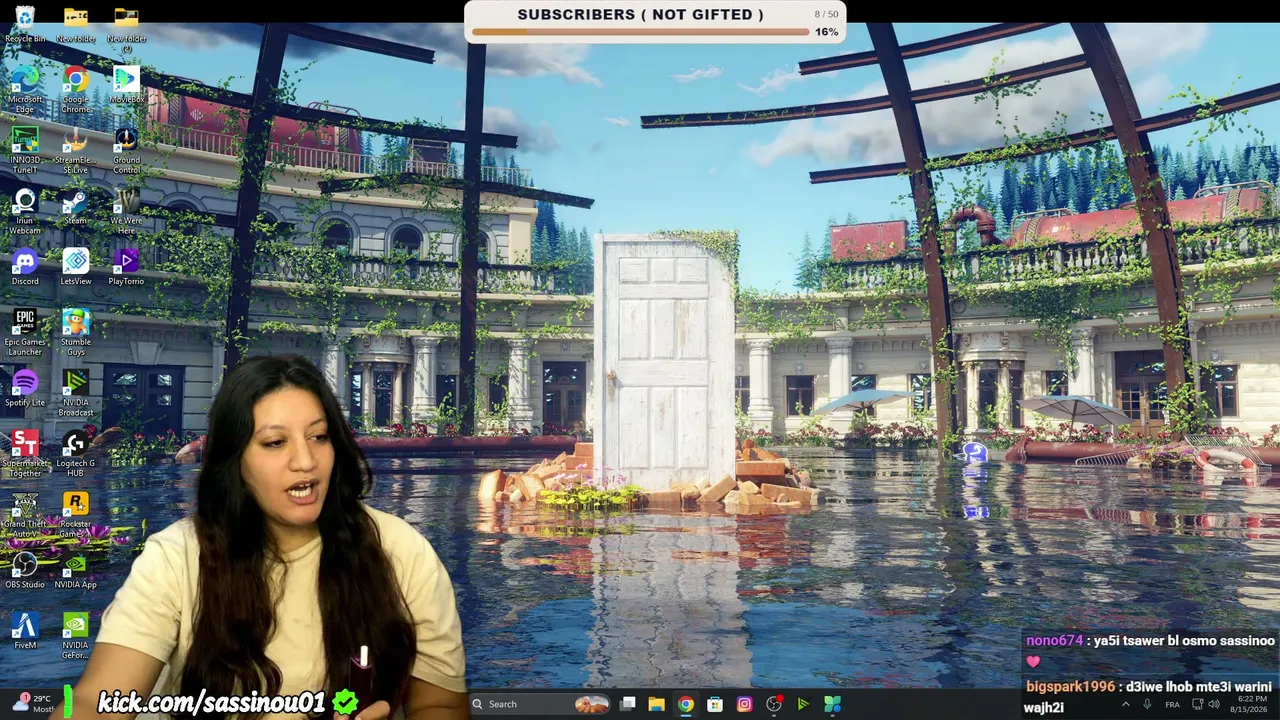Screen dimensions: 1280x720
Task: Show hidden system tray icons
Action: point(1125,704)
